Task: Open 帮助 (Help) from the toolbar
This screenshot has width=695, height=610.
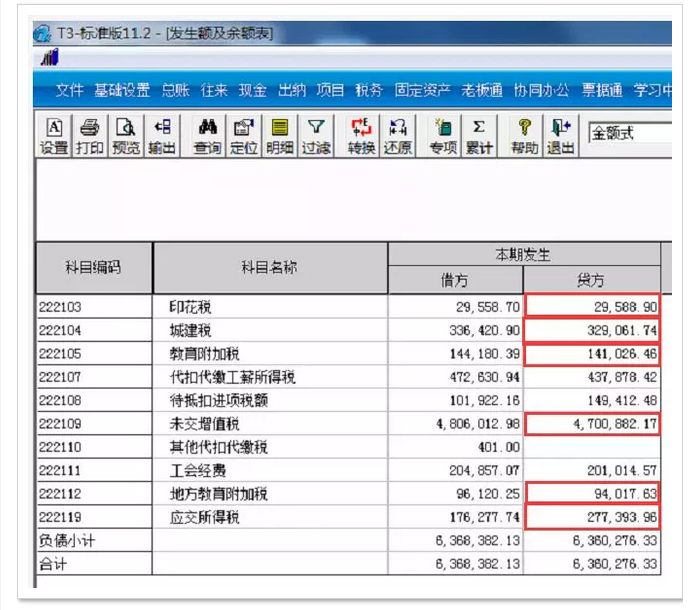Action: pyautogui.click(x=525, y=136)
